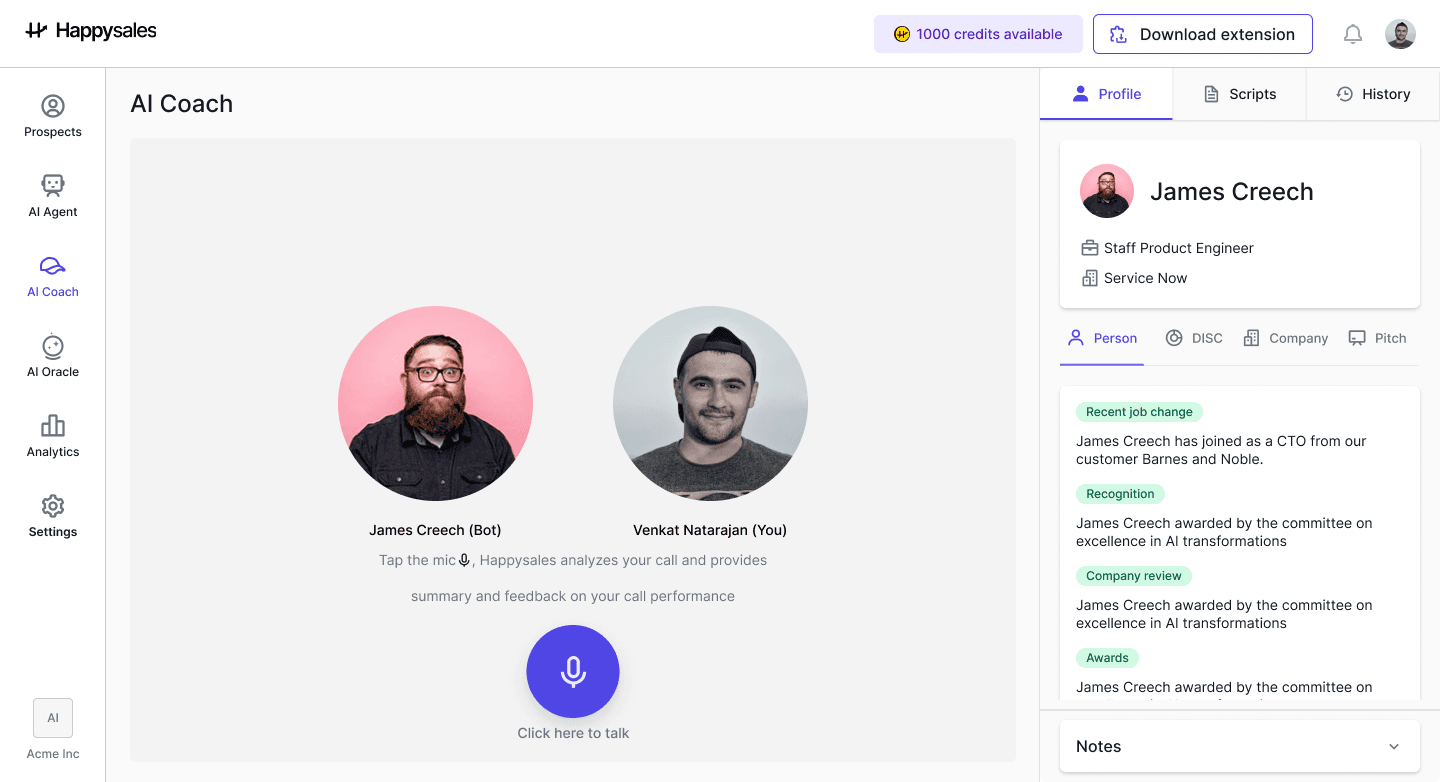Open Prospects in the sidebar
Screen dimensions: 1440x782
point(53,116)
